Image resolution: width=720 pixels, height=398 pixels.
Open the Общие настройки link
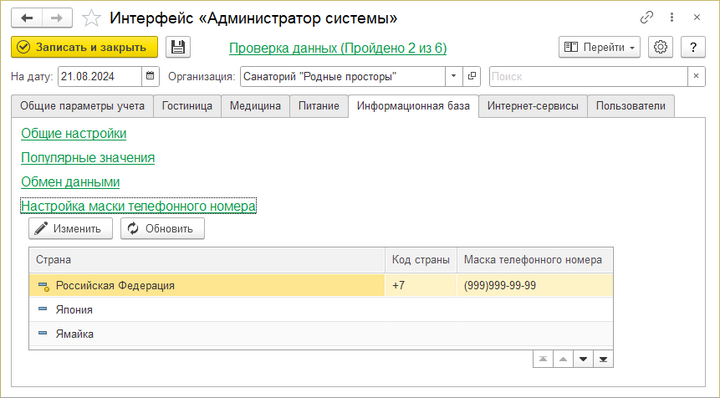73,134
